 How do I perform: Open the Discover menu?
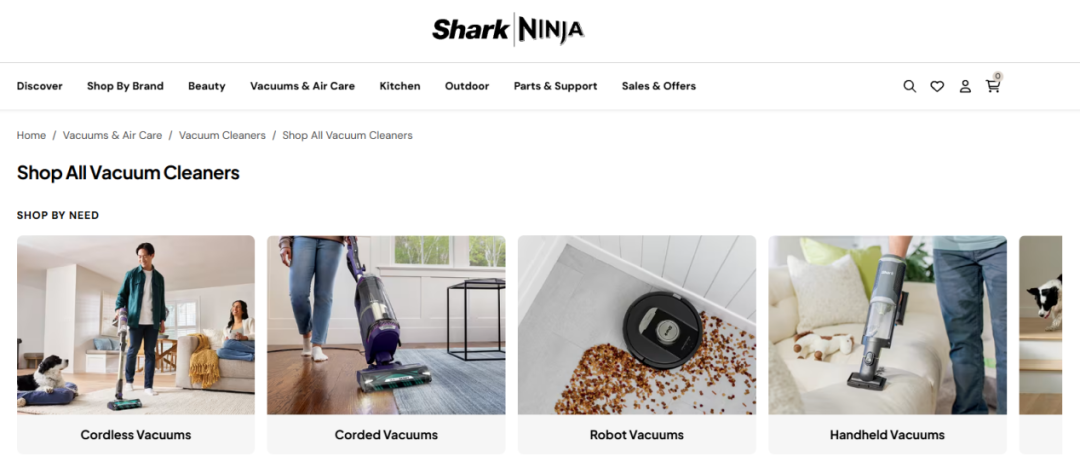(39, 86)
